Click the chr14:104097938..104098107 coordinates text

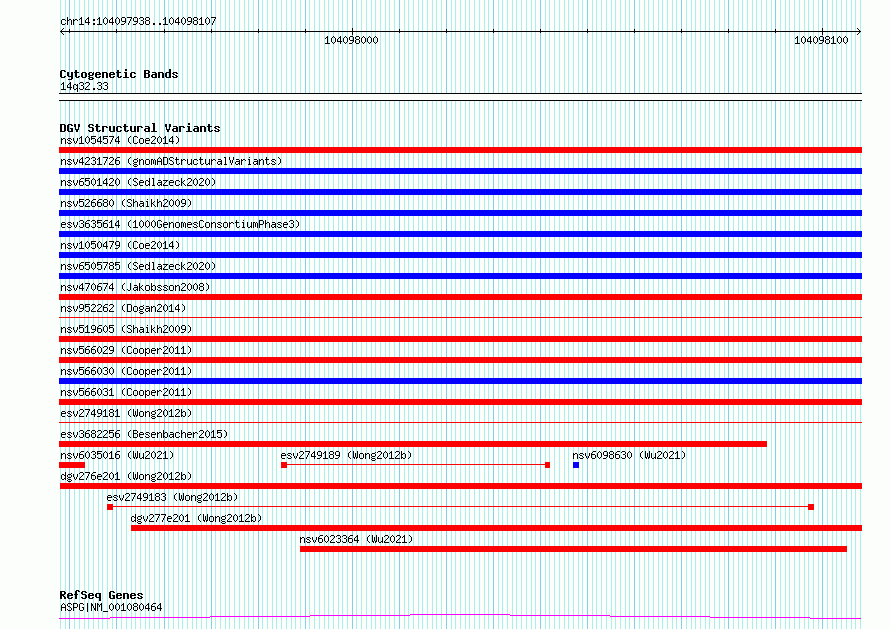pos(138,22)
